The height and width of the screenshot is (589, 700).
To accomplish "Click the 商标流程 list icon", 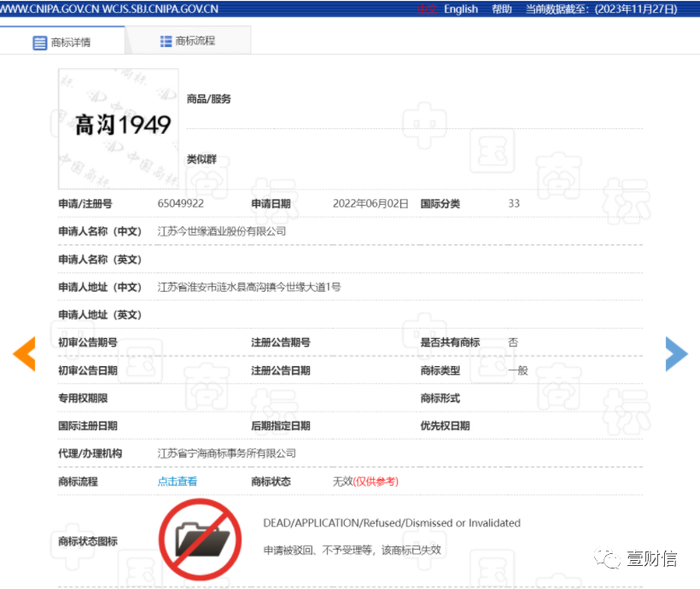I will click(x=166, y=41).
